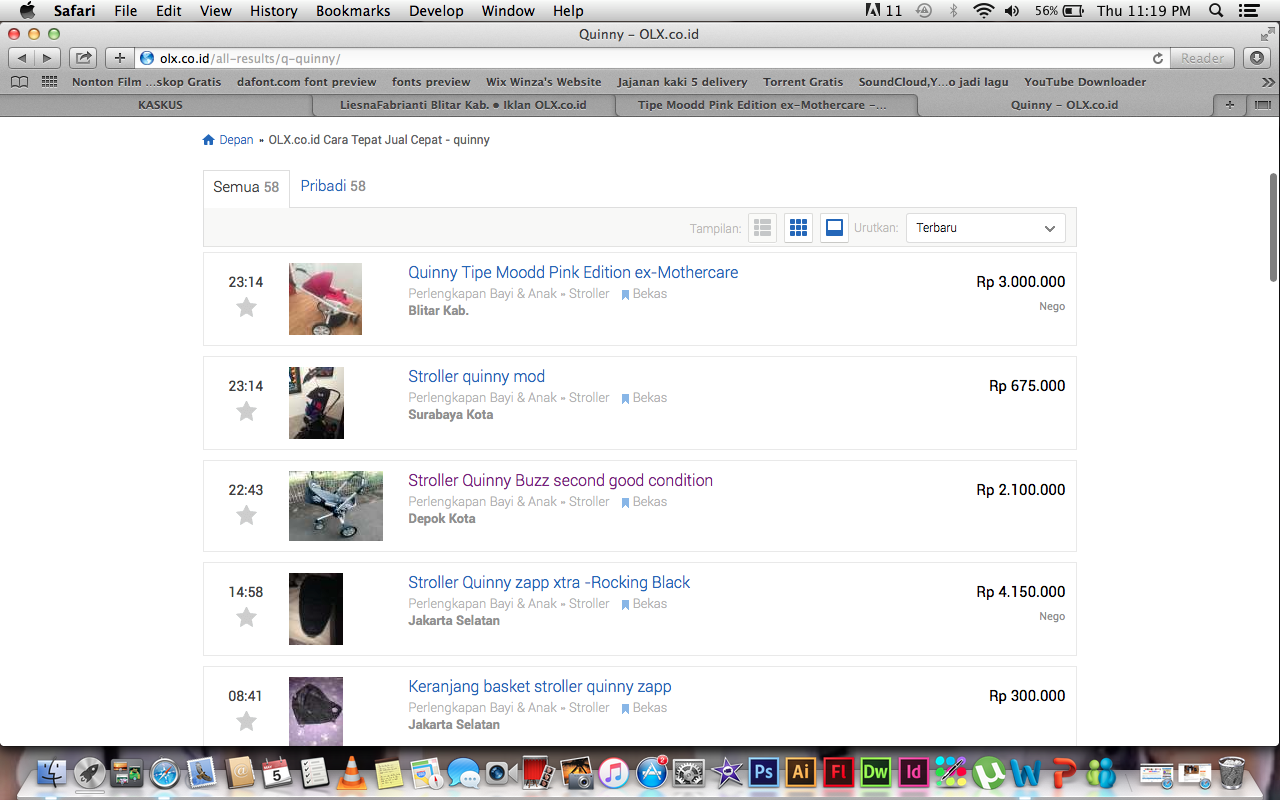This screenshot has height=800, width=1280.
Task: Click the Reader button in address bar
Action: coord(1202,58)
